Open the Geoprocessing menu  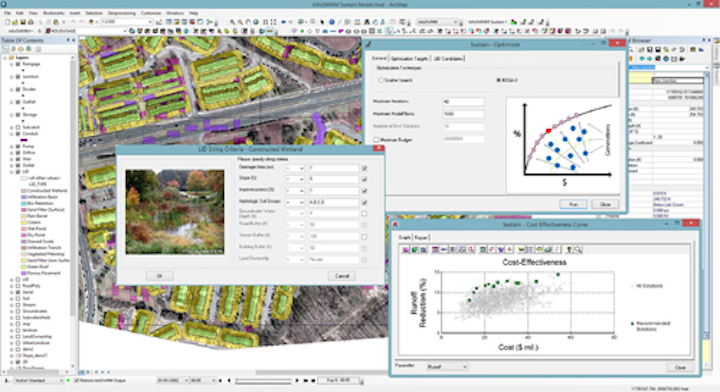coord(122,13)
